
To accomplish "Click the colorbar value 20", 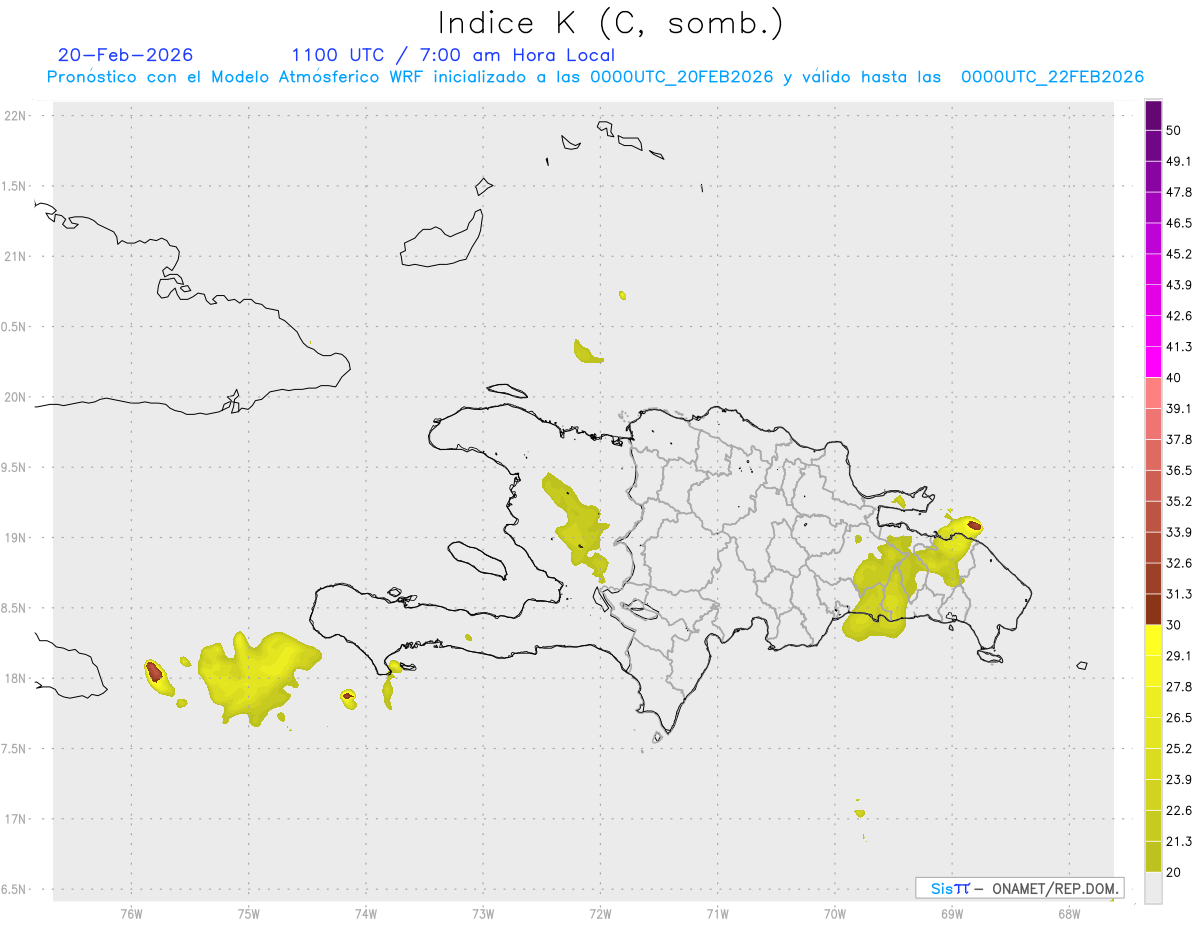I will pyautogui.click(x=1174, y=872).
